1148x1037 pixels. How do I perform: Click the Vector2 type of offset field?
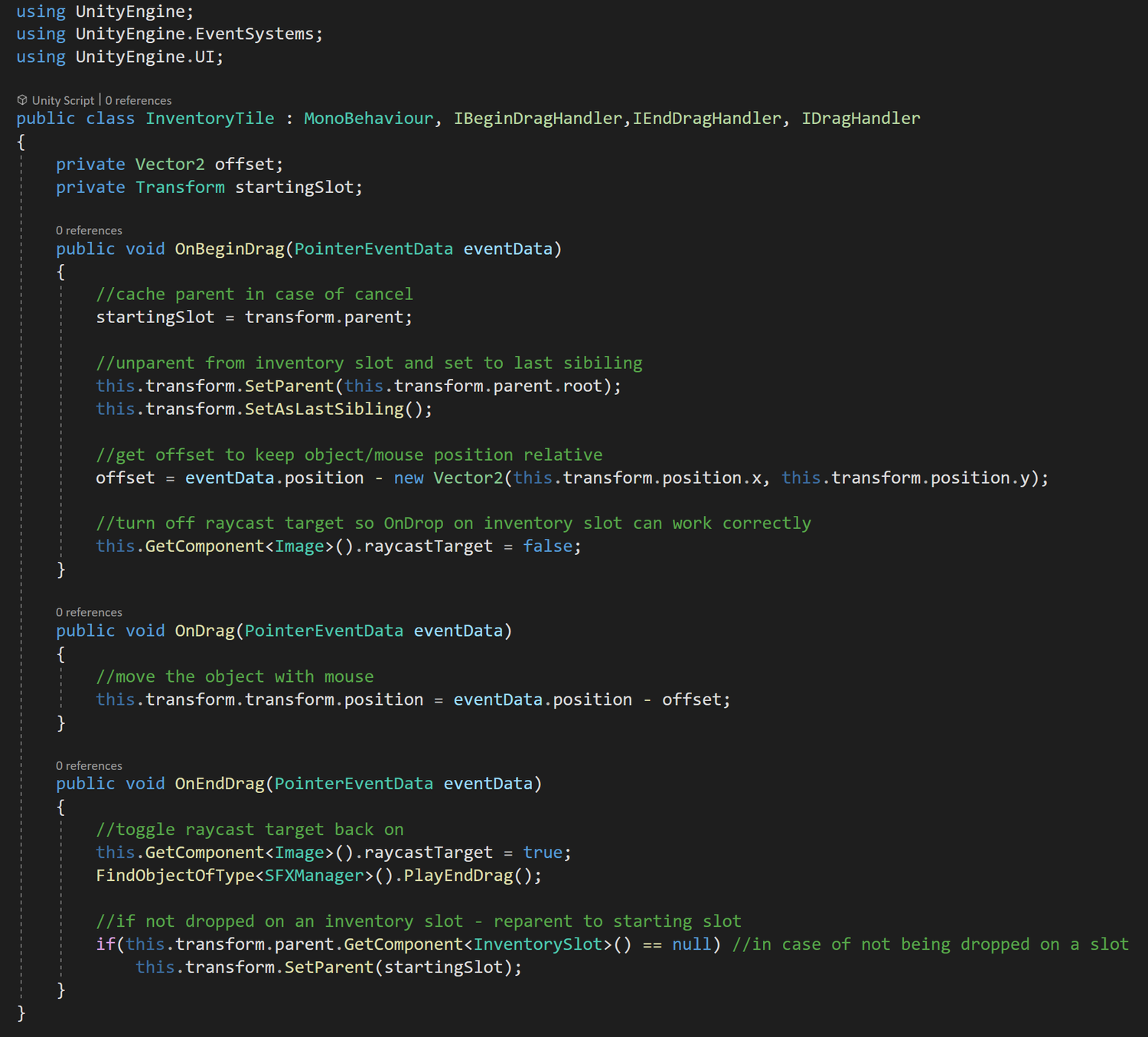tap(170, 163)
